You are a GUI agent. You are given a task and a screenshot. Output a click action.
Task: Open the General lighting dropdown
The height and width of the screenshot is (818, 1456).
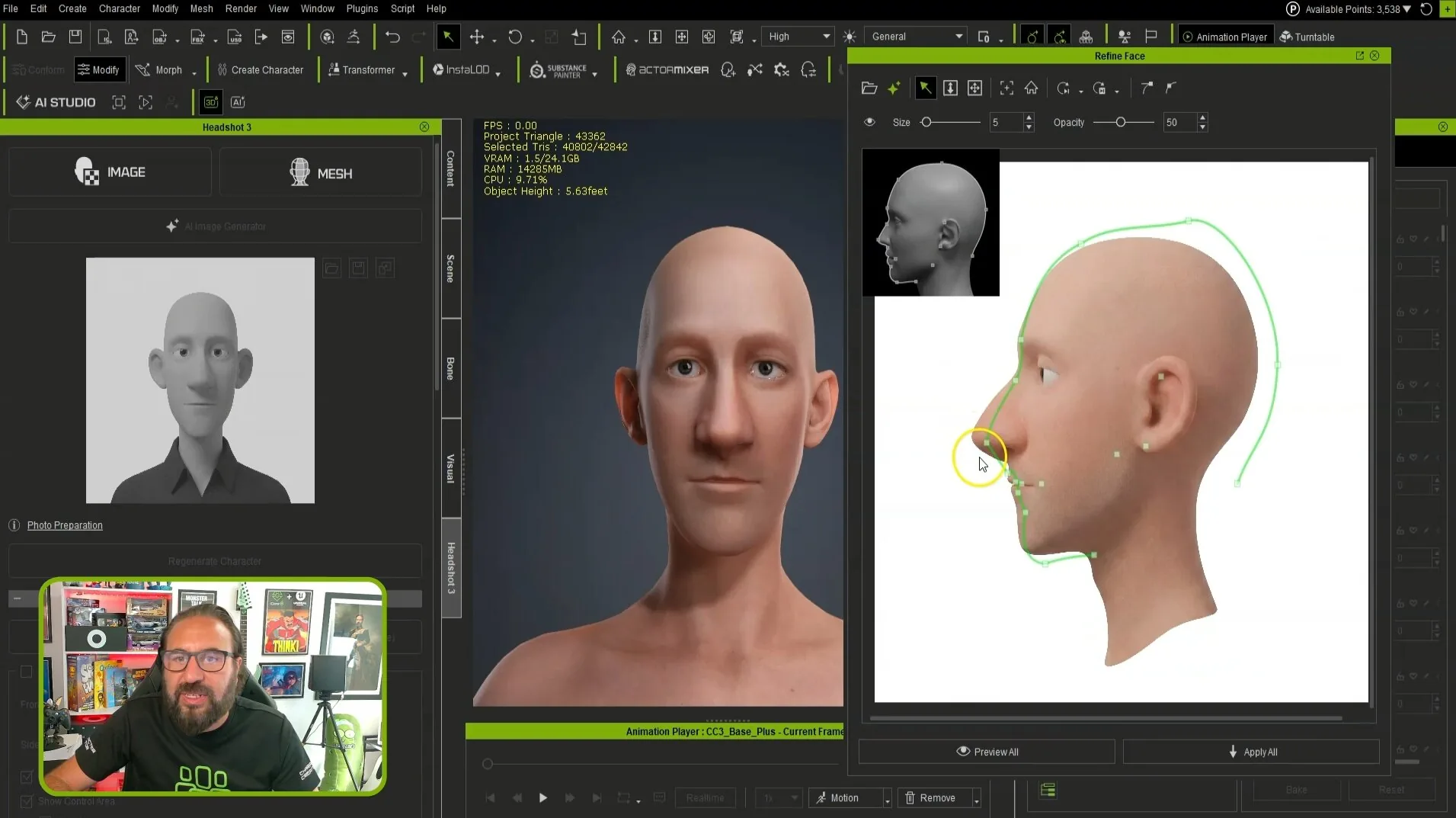point(917,37)
